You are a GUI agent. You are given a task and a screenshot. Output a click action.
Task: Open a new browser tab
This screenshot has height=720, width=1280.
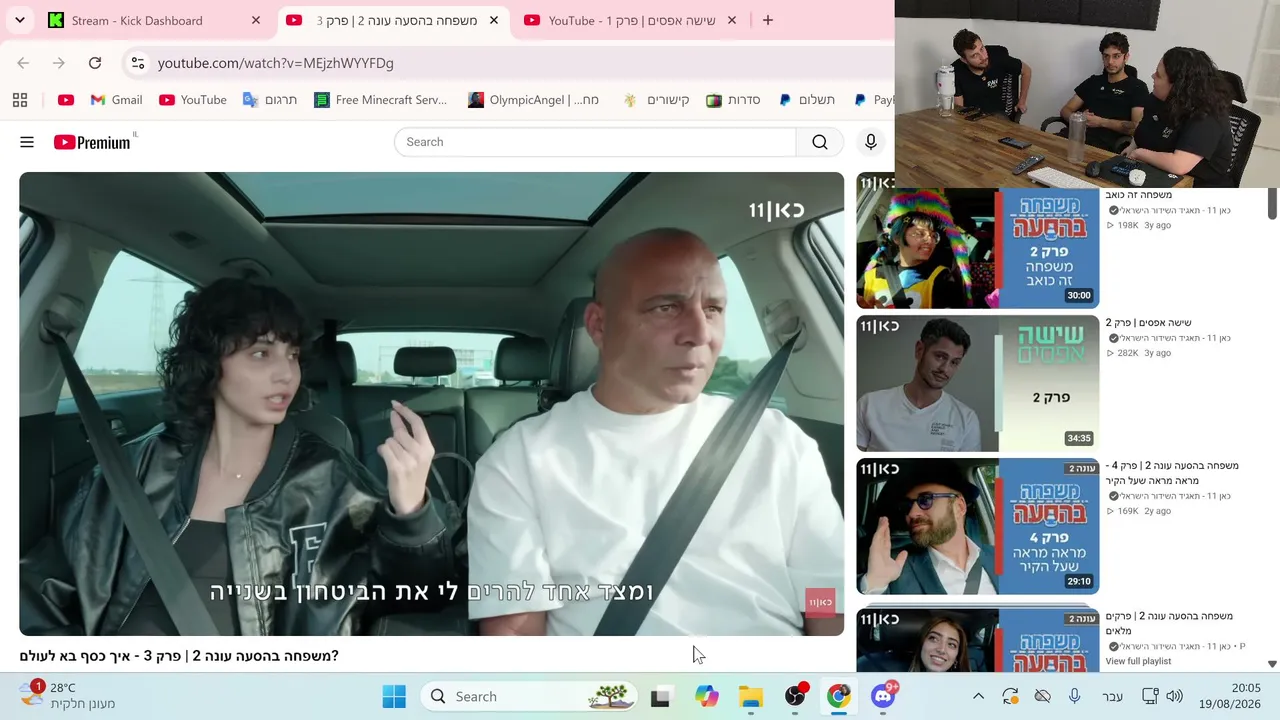[x=768, y=20]
